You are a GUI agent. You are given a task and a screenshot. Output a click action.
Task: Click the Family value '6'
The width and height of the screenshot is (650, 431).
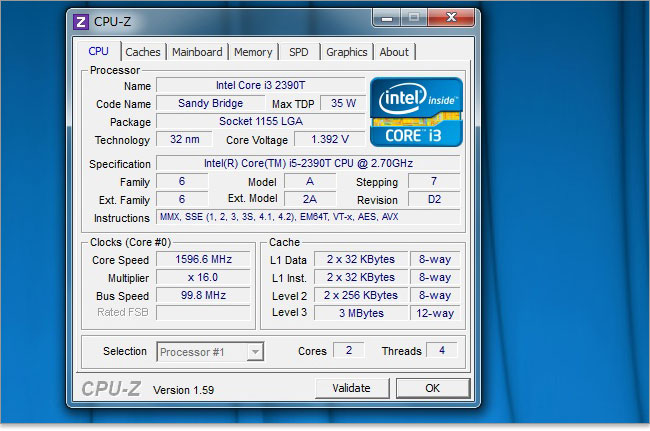[x=182, y=182]
